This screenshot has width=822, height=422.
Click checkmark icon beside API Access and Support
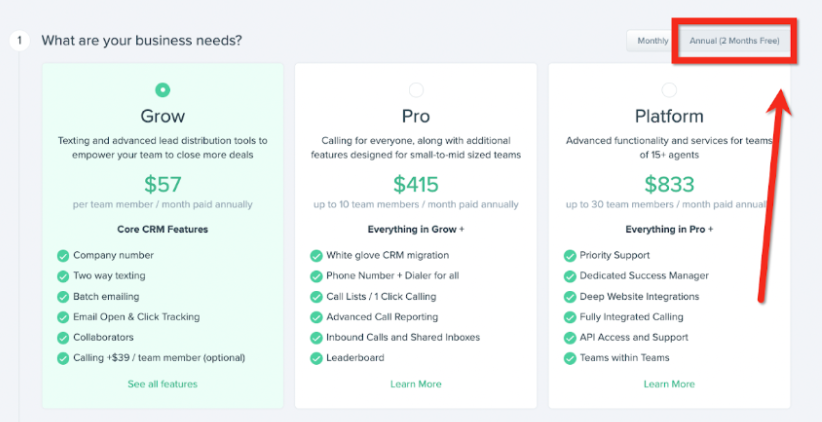click(569, 337)
